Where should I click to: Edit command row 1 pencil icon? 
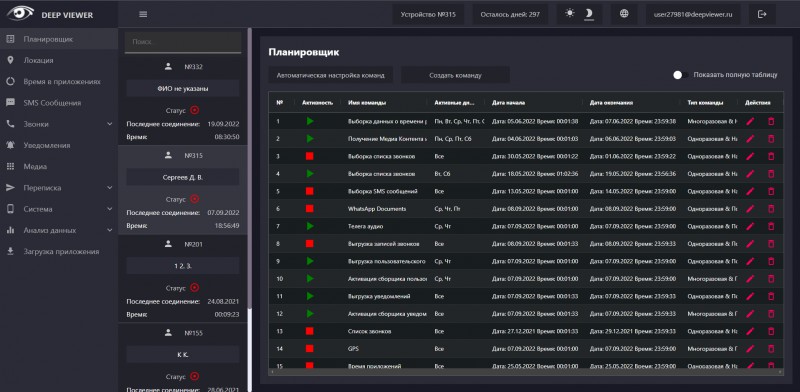coord(750,121)
